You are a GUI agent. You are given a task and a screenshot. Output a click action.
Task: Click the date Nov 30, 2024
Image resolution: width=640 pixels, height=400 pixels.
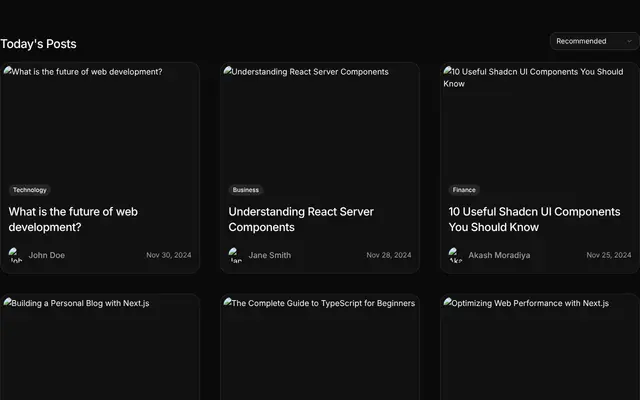pyautogui.click(x=169, y=255)
